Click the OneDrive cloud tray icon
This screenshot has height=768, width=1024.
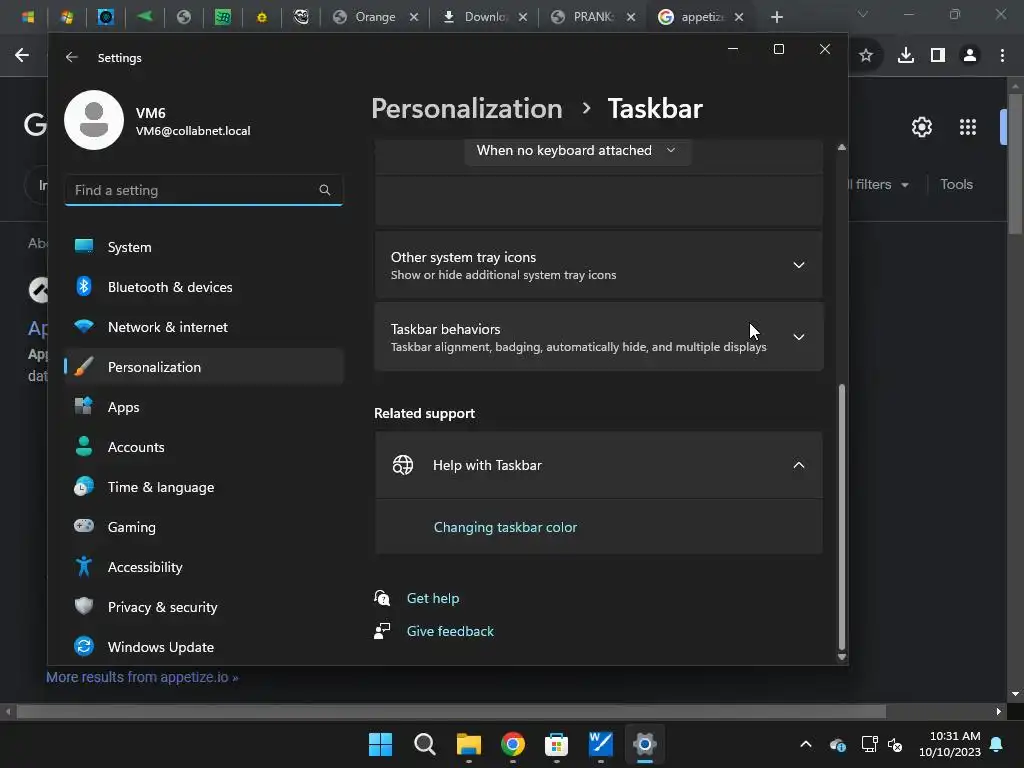point(838,744)
